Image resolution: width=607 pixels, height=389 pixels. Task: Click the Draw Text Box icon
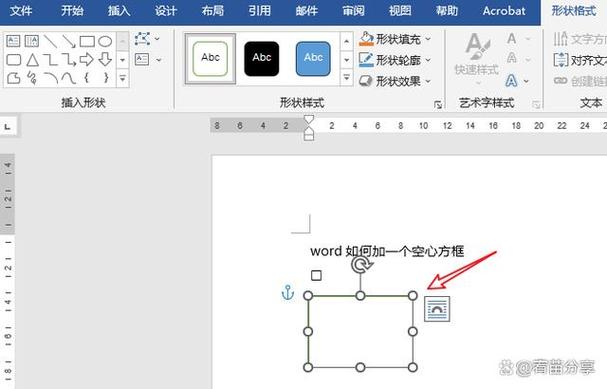pos(142,60)
